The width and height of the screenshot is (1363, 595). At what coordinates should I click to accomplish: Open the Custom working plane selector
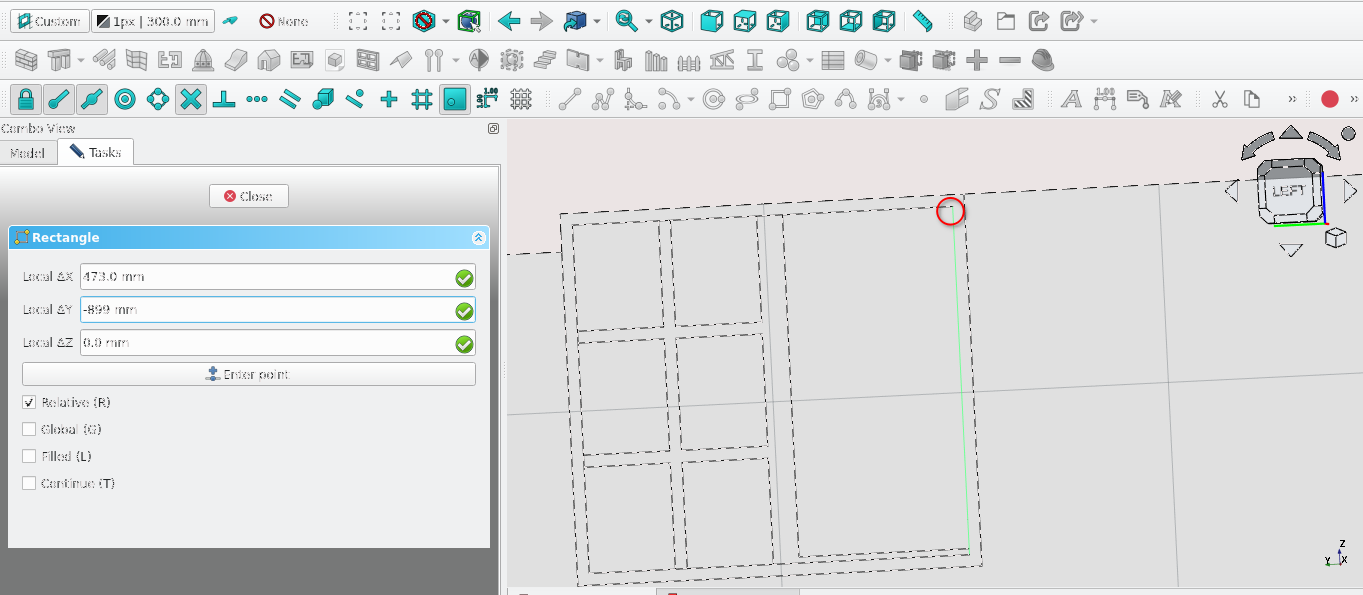point(49,21)
